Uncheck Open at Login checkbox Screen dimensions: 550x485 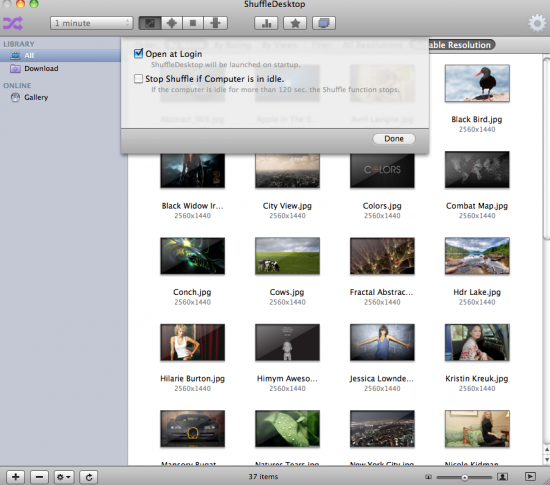click(x=139, y=54)
